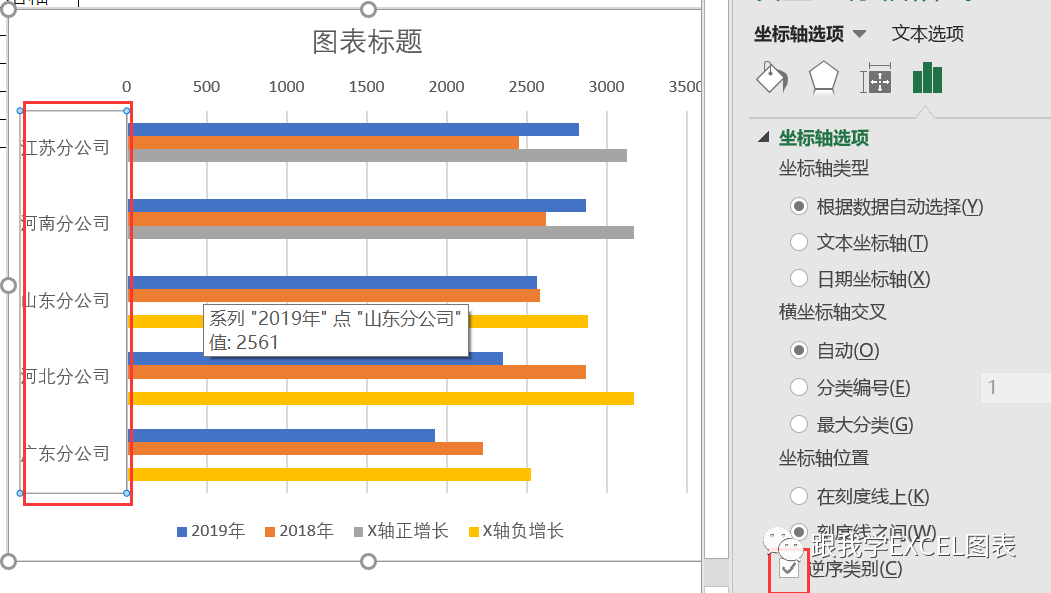
Task: Select the green Axis Options chart icon
Action: [926, 77]
